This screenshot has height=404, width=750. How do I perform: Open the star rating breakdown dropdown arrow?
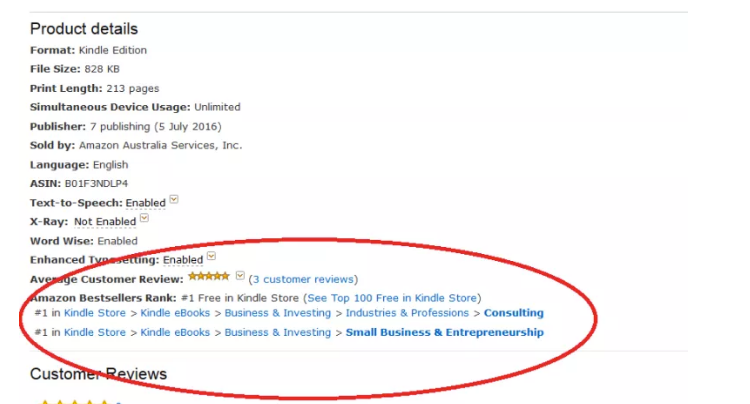click(240, 275)
